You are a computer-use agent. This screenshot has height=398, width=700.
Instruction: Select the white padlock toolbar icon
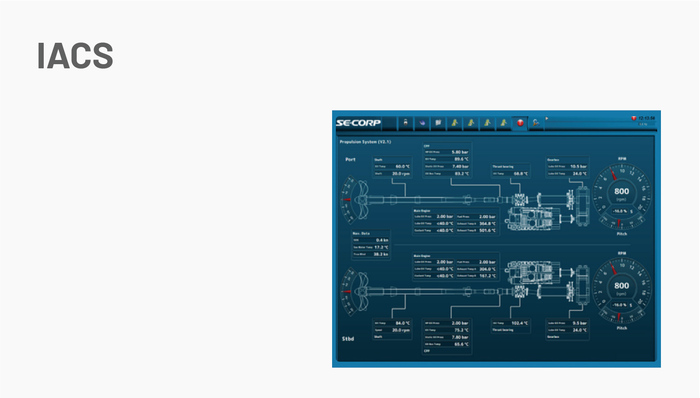[x=405, y=122]
